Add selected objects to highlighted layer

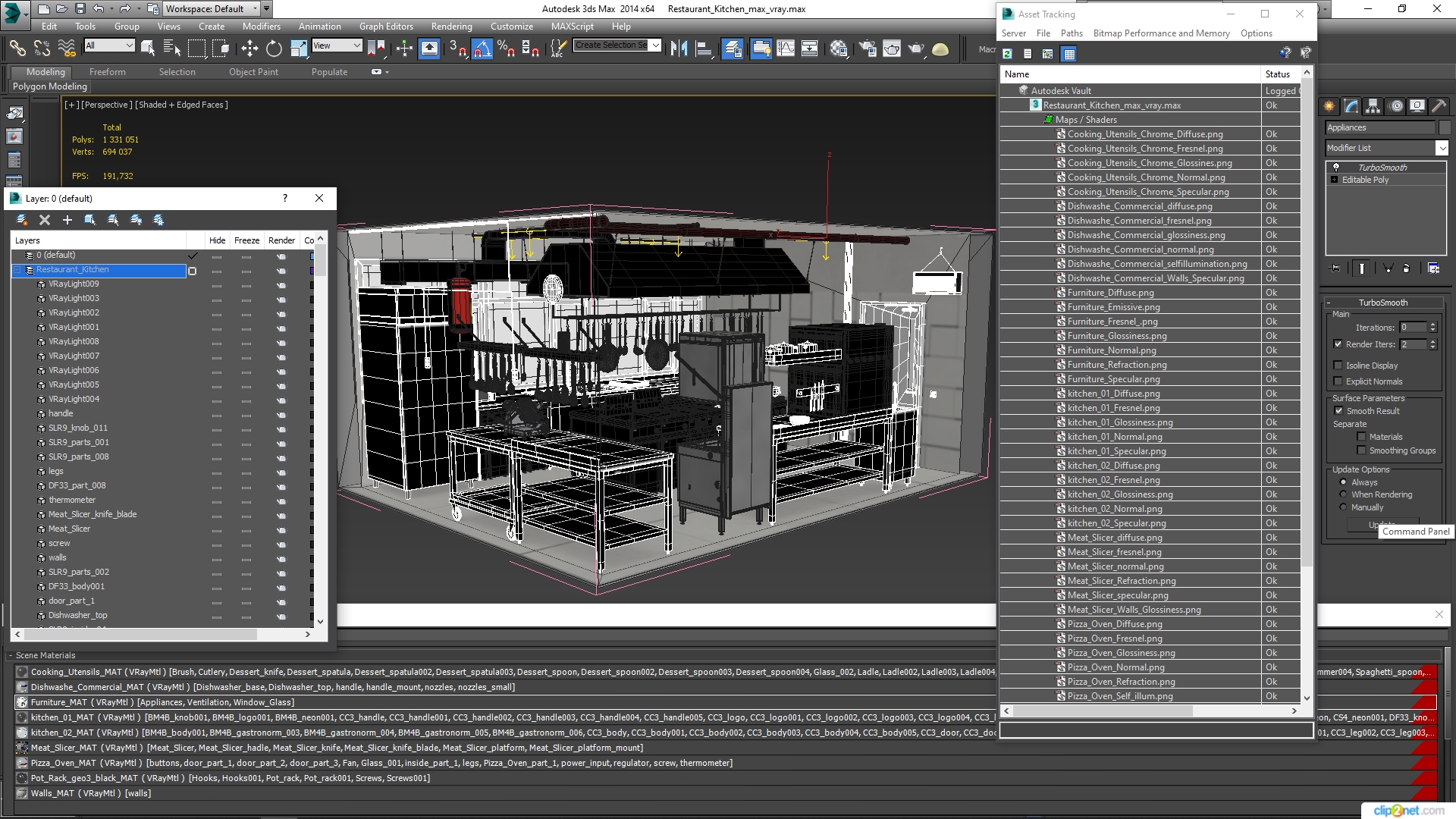coord(67,220)
